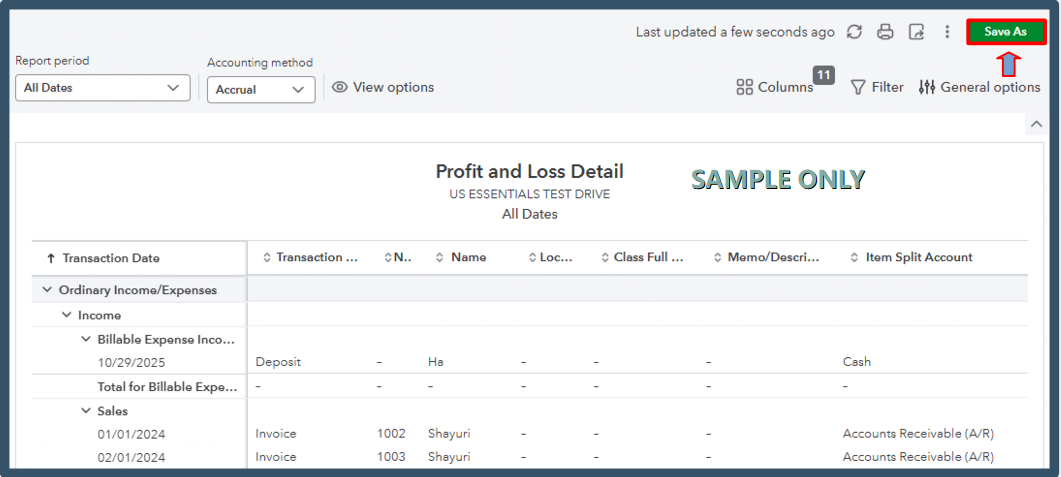Click the export report icon
1061x477 pixels.
pos(916,32)
